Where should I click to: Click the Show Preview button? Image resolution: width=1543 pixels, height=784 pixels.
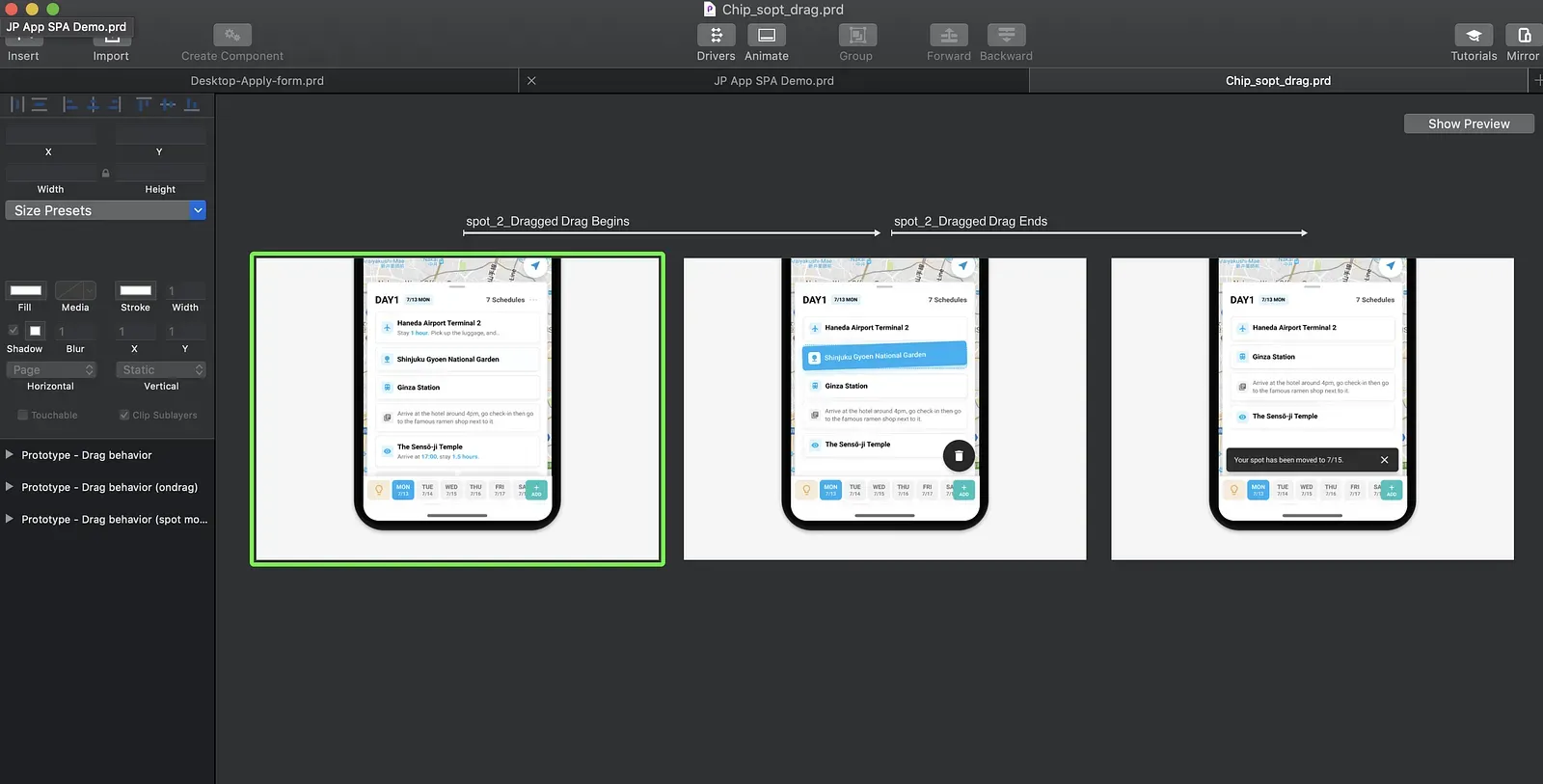pyautogui.click(x=1469, y=123)
